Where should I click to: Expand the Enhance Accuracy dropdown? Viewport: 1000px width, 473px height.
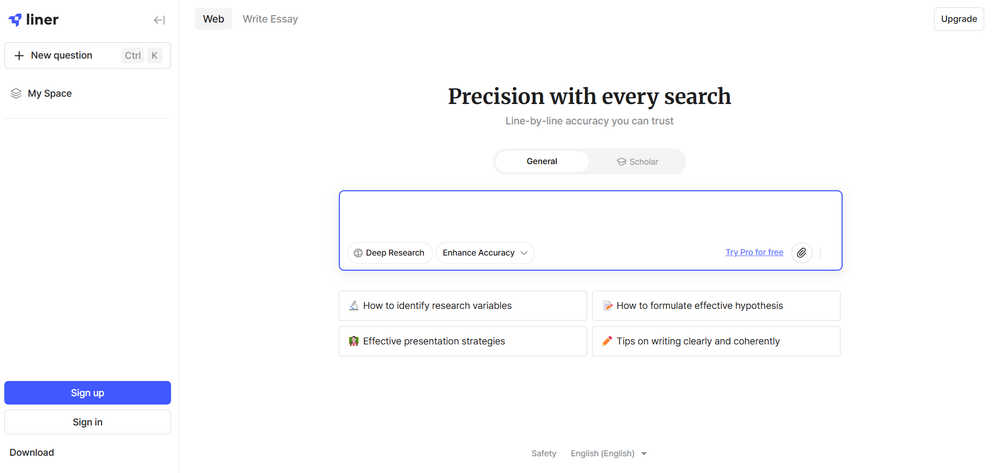coord(485,253)
